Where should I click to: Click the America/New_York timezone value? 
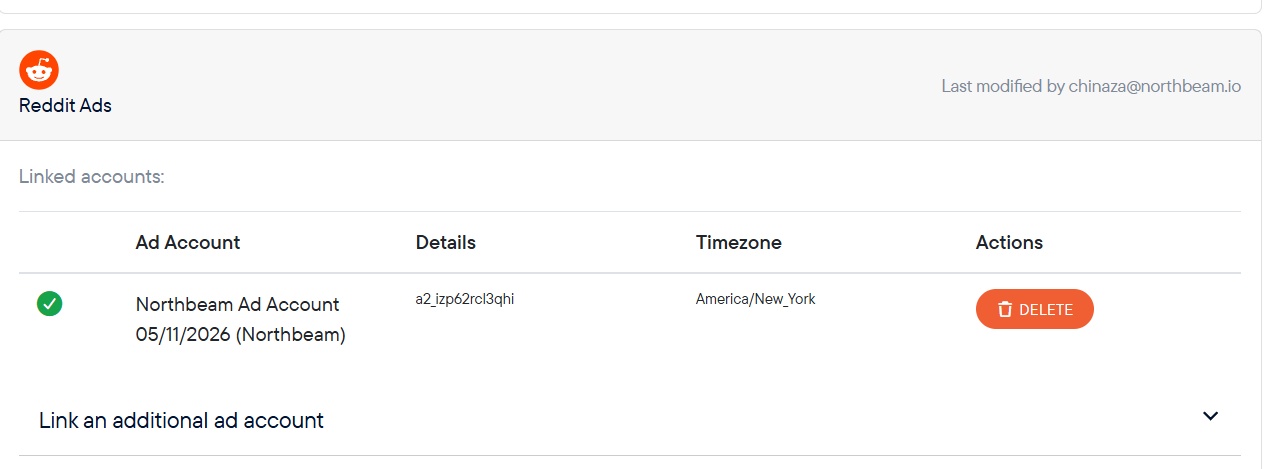(x=755, y=299)
